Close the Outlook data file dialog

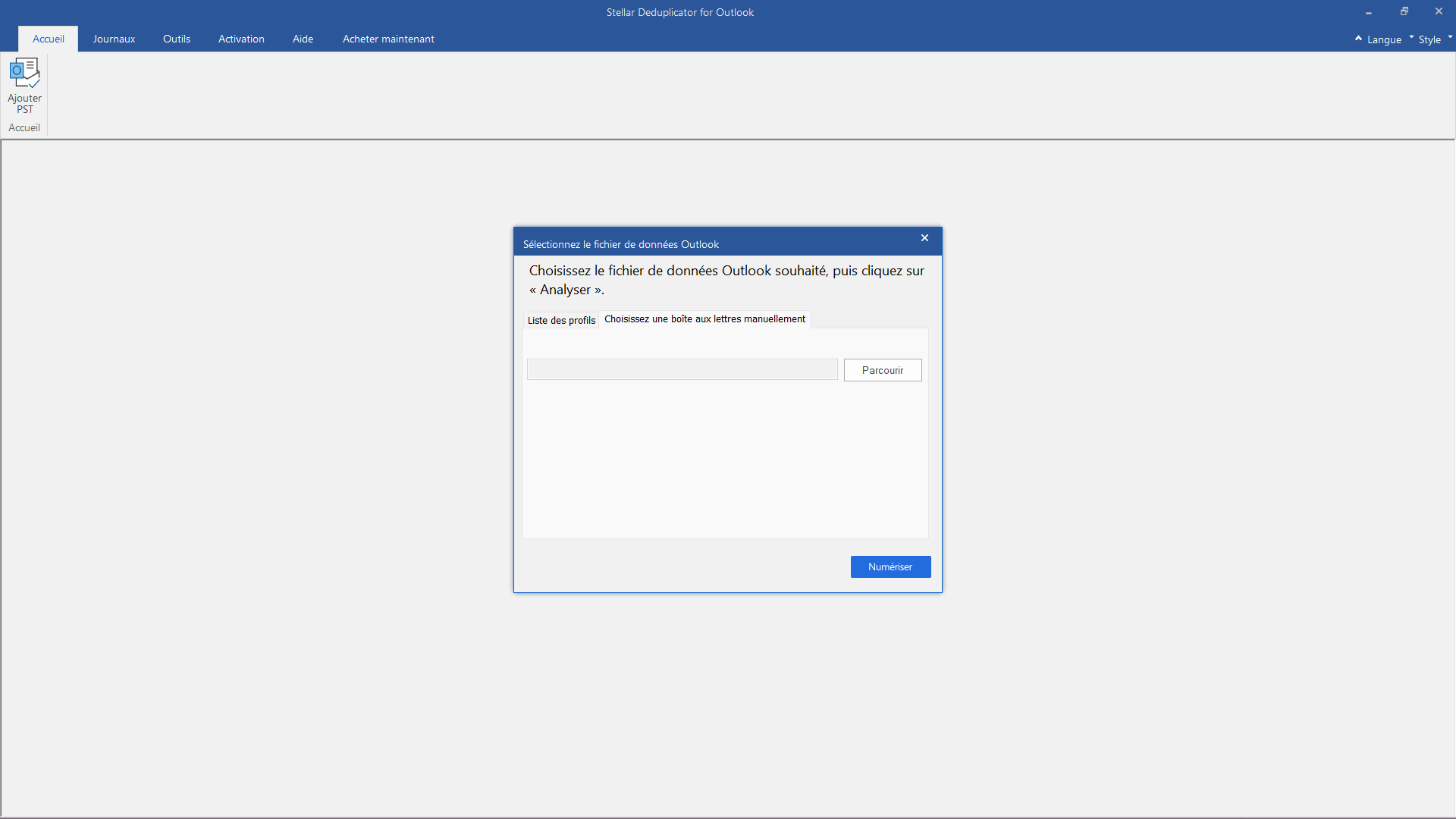(924, 238)
